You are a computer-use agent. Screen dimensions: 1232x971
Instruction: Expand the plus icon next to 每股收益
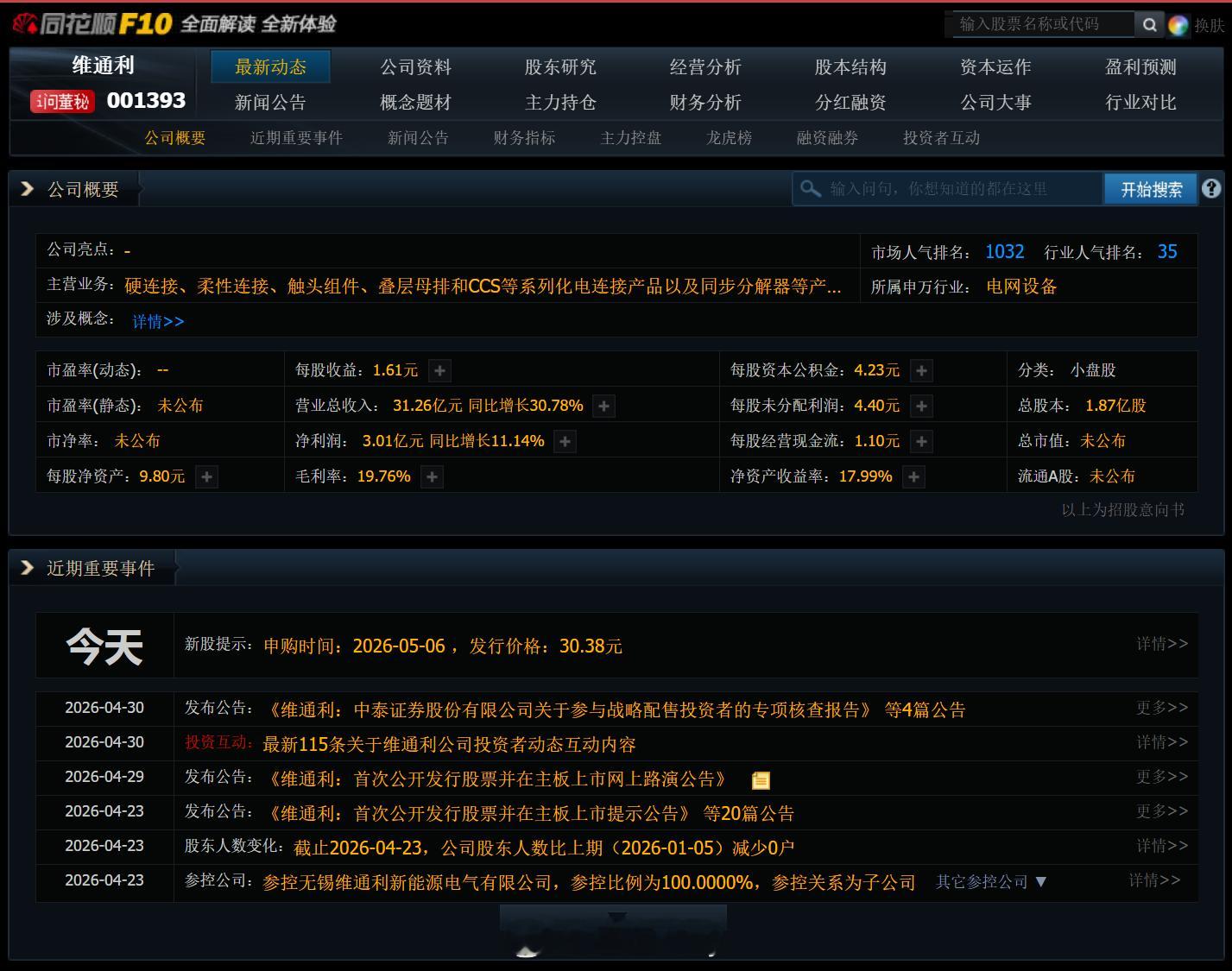pos(439,370)
